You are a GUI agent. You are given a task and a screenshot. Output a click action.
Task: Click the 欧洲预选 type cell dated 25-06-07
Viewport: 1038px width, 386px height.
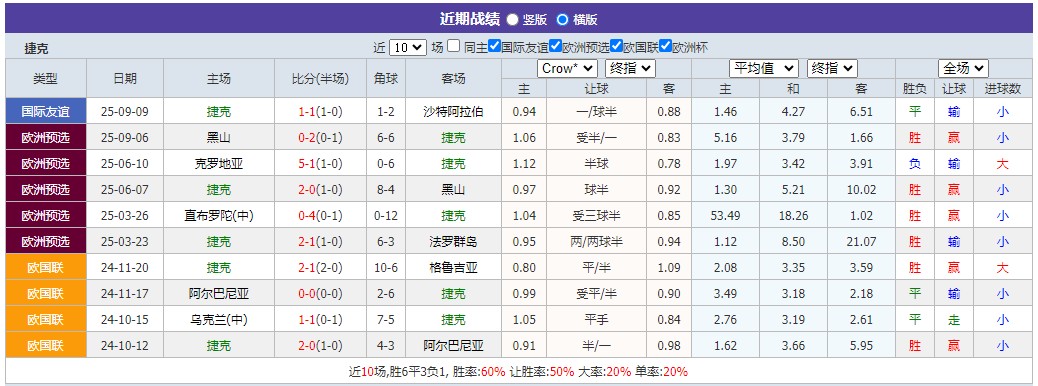46,189
